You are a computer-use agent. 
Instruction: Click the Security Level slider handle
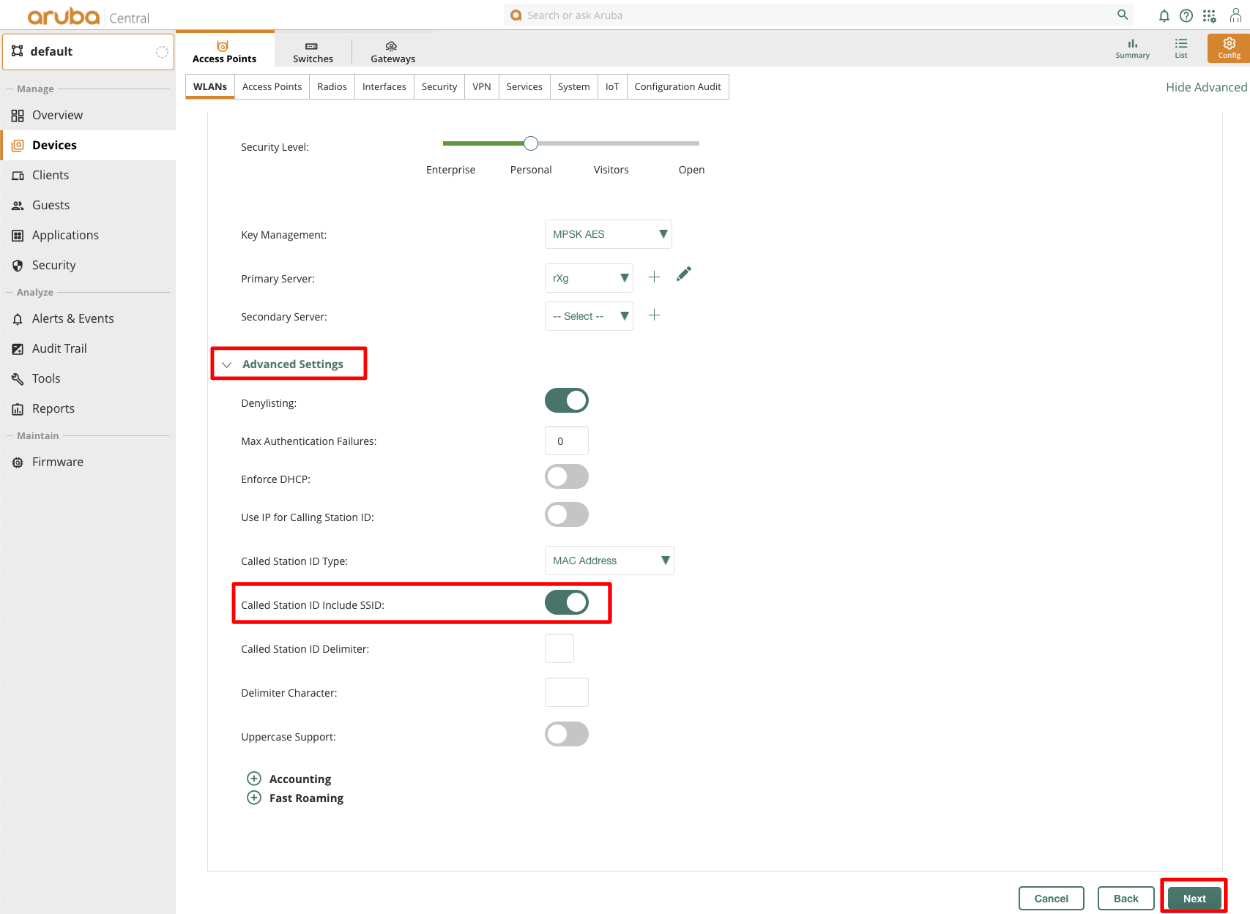531,143
